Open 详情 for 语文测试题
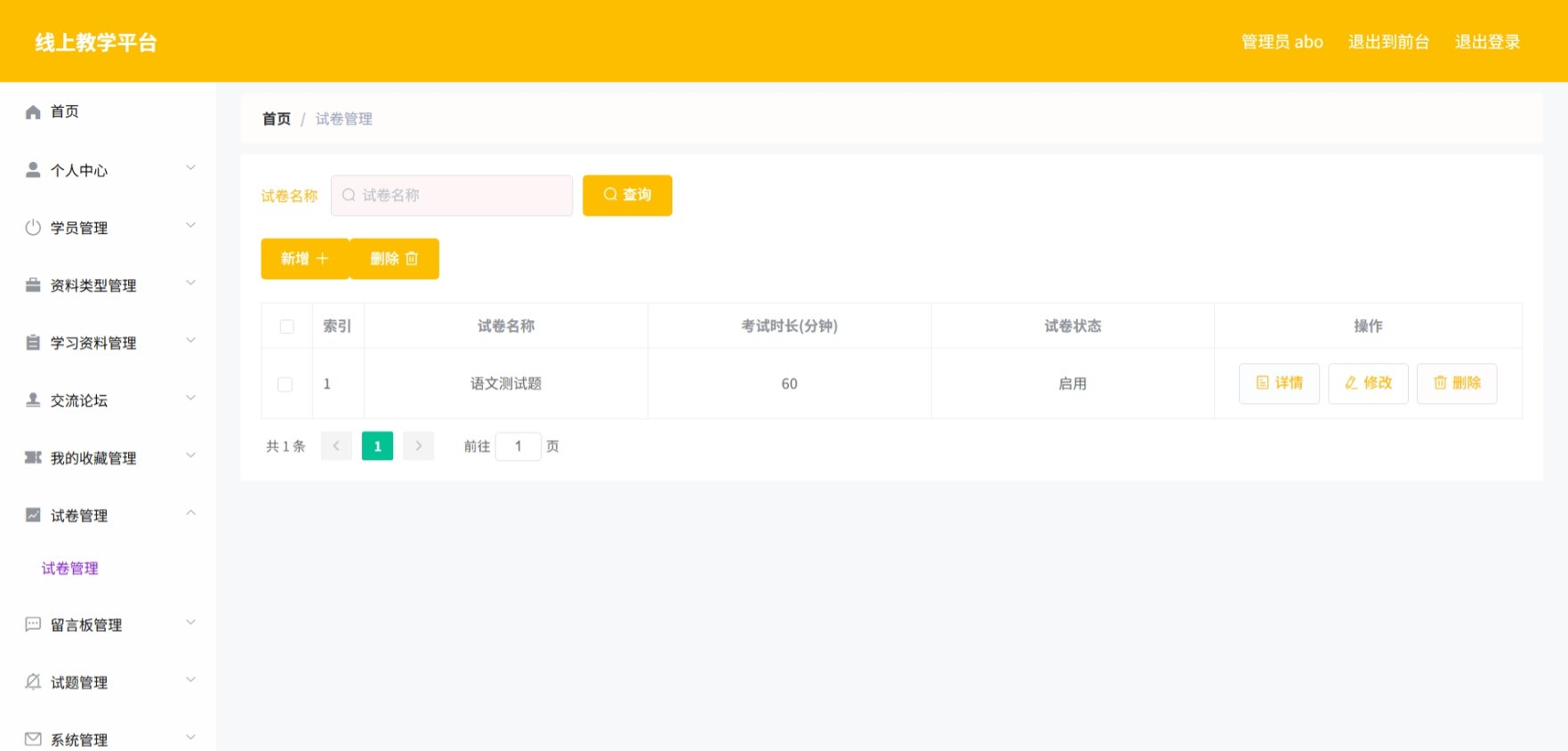Image resolution: width=1568 pixels, height=751 pixels. pos(1279,384)
